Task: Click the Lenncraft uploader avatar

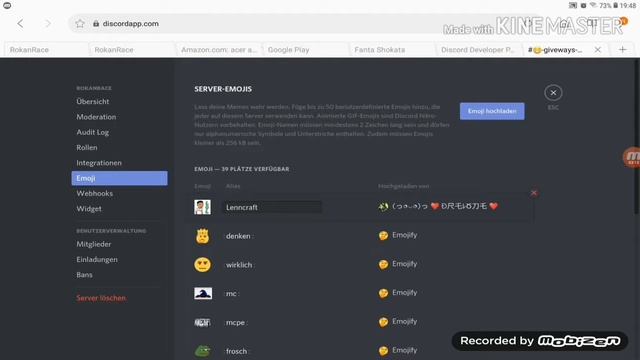Action: coord(383,207)
